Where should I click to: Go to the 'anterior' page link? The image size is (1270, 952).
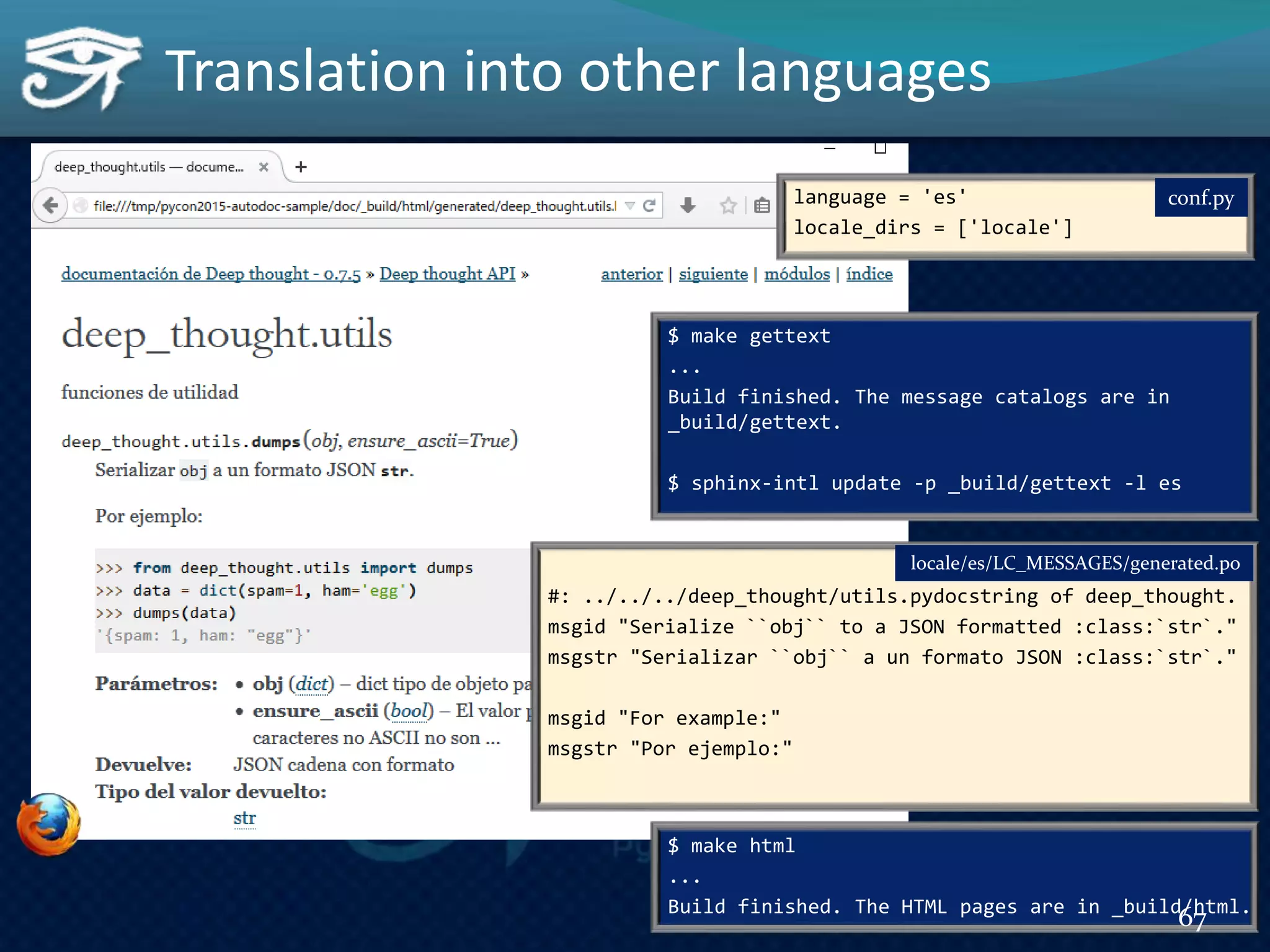(632, 274)
